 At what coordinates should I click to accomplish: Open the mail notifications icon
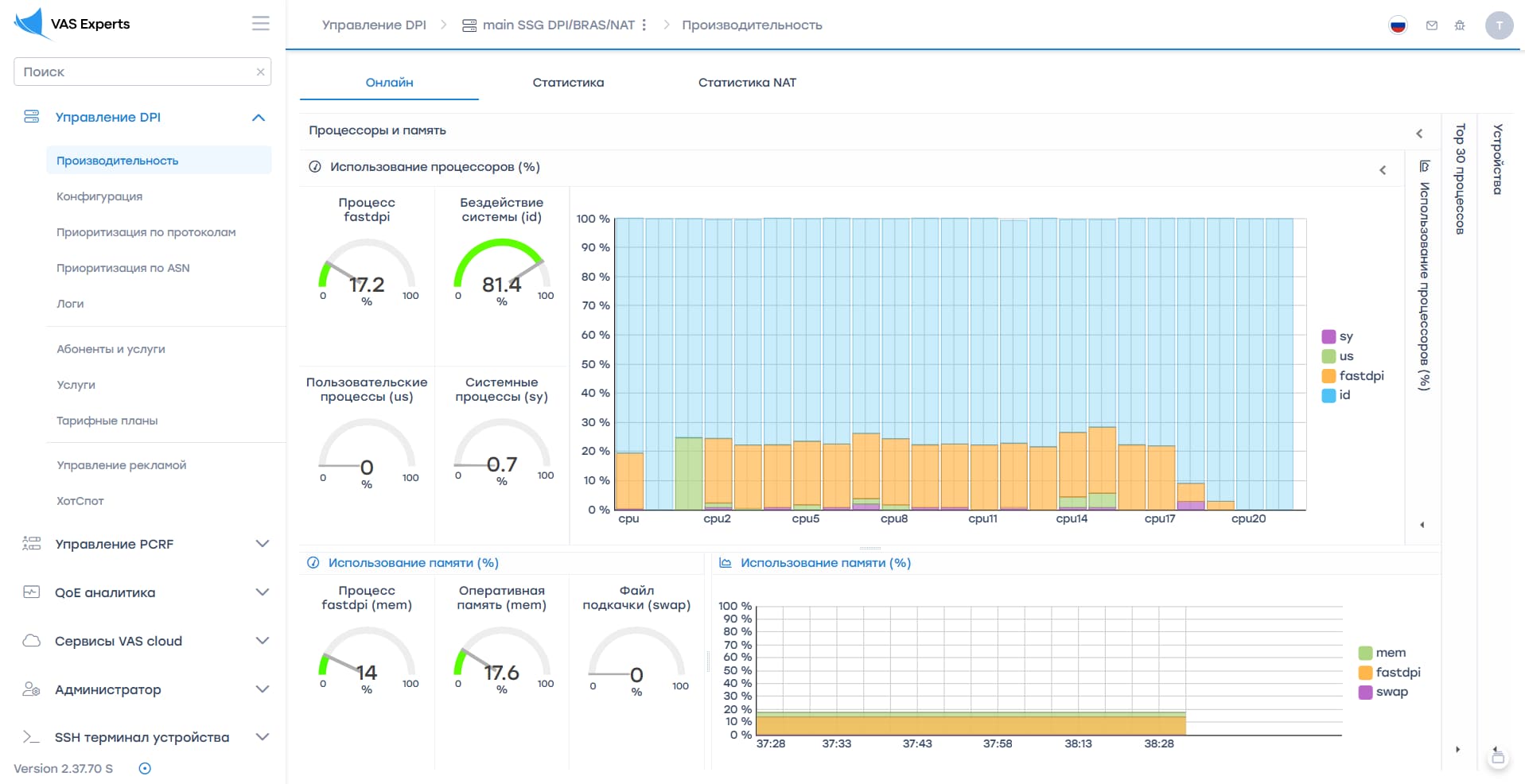1432,25
